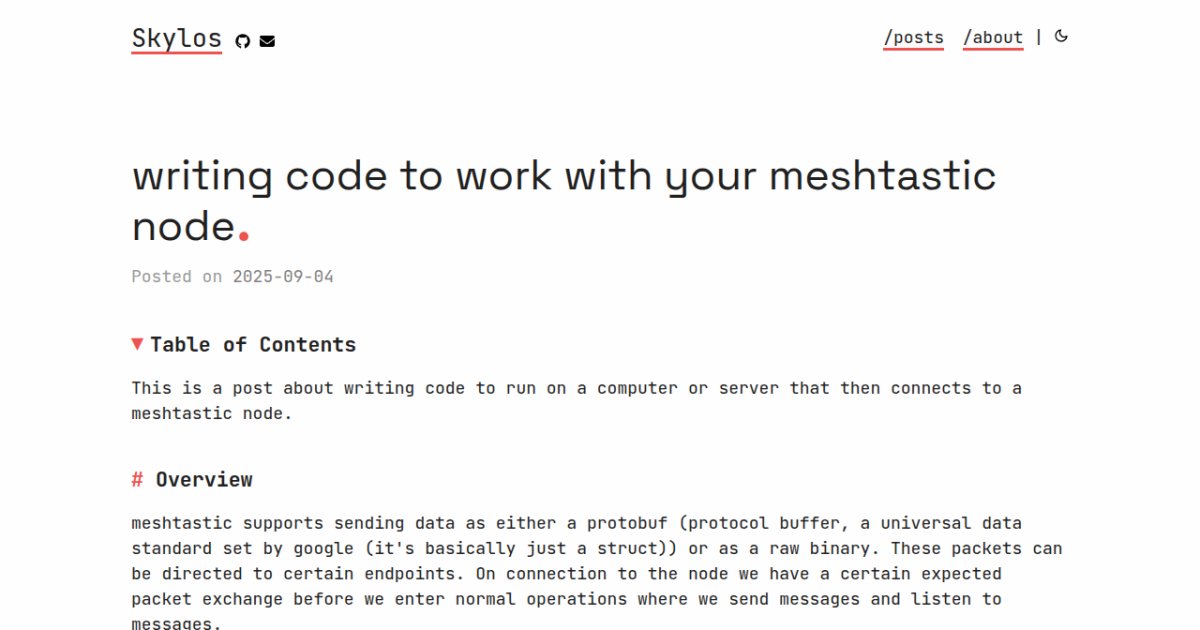
Task: Click the red dot ending the title
Action: pyautogui.click(x=244, y=236)
